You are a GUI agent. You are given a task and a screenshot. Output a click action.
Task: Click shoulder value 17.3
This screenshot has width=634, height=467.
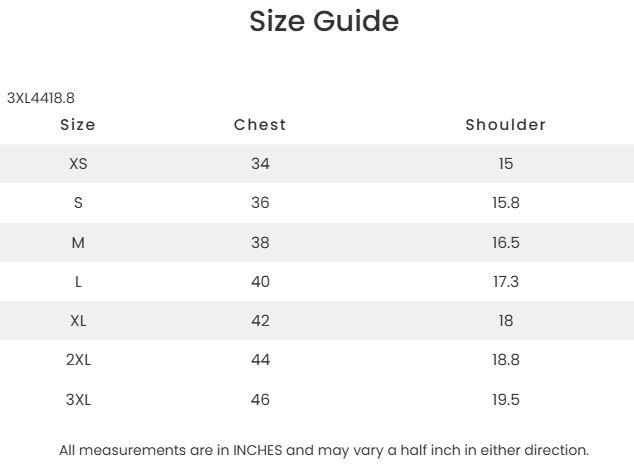click(x=505, y=281)
